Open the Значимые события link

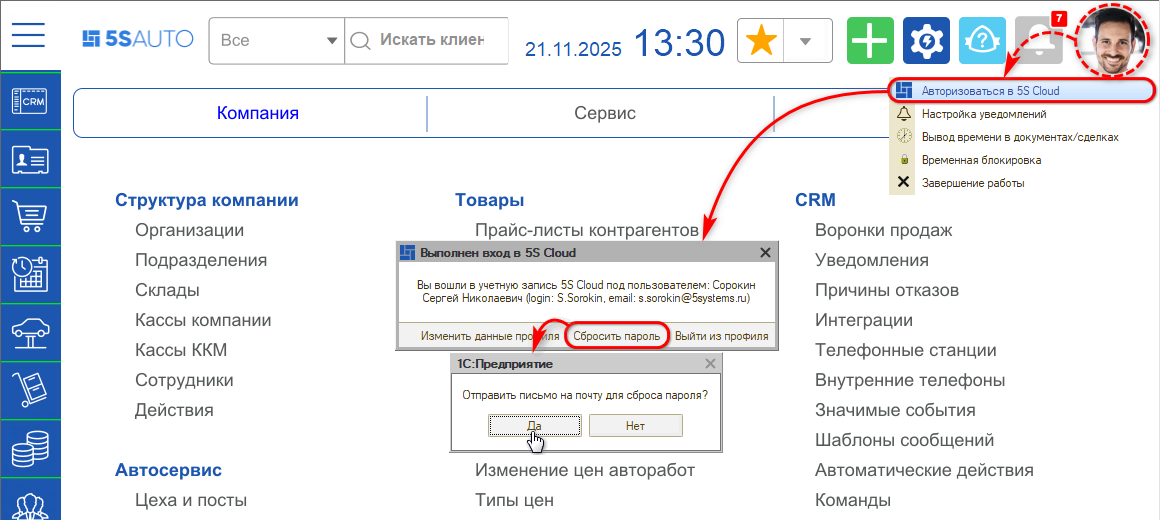click(895, 410)
